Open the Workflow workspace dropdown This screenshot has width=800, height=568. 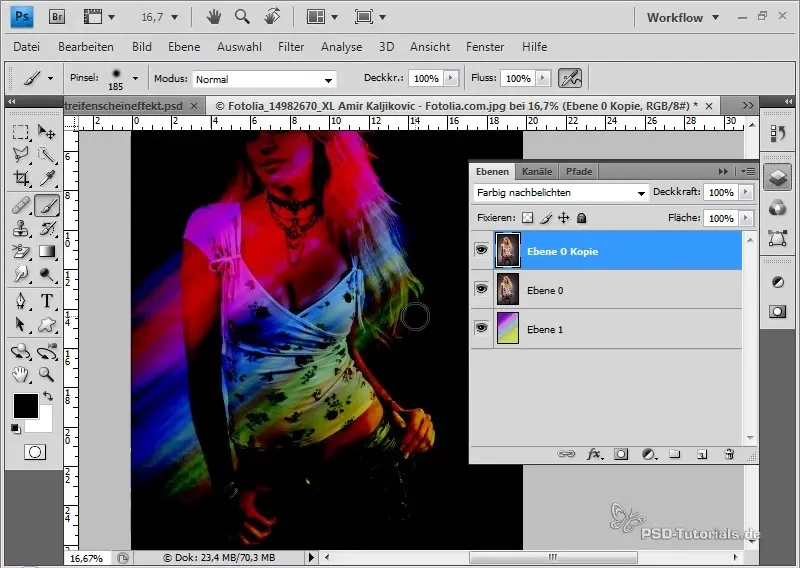click(683, 17)
